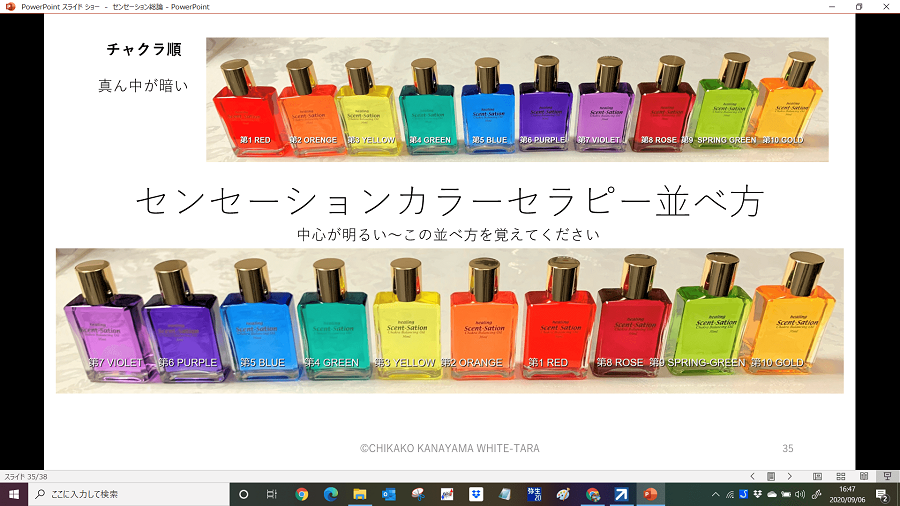Image resolution: width=900 pixels, height=506 pixels.
Task: Click the スライド 35/38 status indicator
Action: pos(26,476)
